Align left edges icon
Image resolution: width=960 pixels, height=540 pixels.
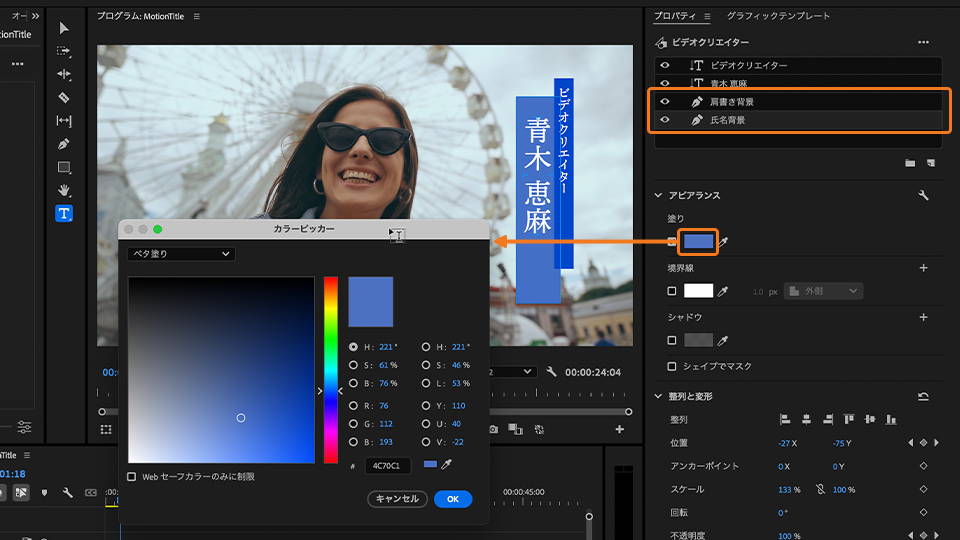[785, 419]
